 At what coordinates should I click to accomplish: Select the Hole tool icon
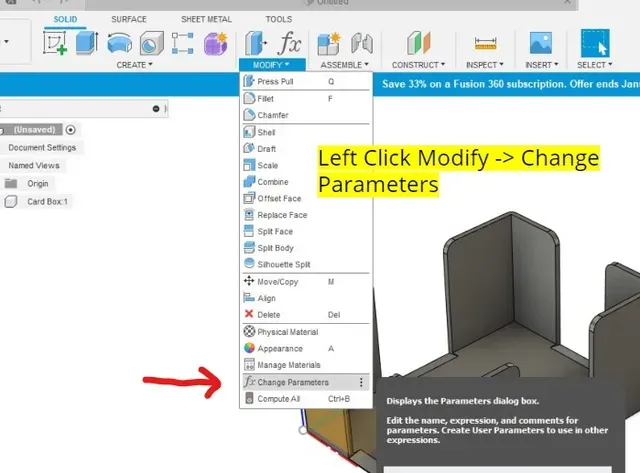click(151, 43)
